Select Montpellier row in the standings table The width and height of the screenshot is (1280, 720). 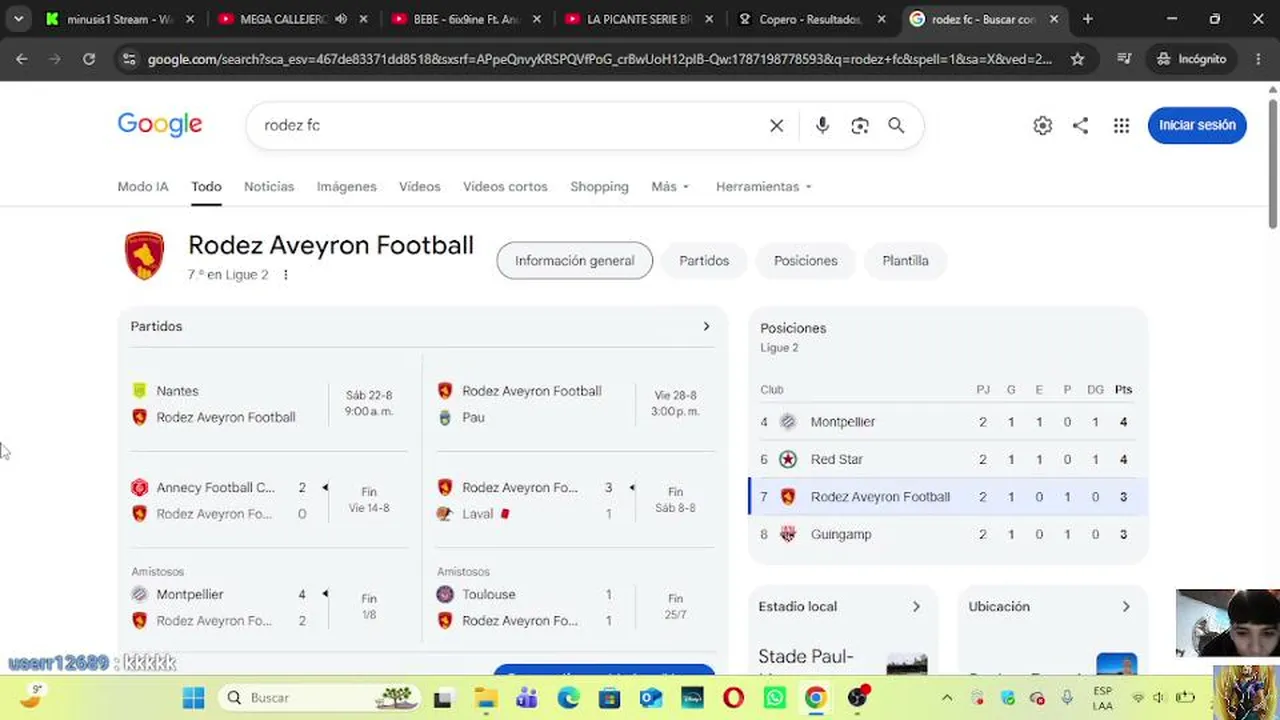948,422
